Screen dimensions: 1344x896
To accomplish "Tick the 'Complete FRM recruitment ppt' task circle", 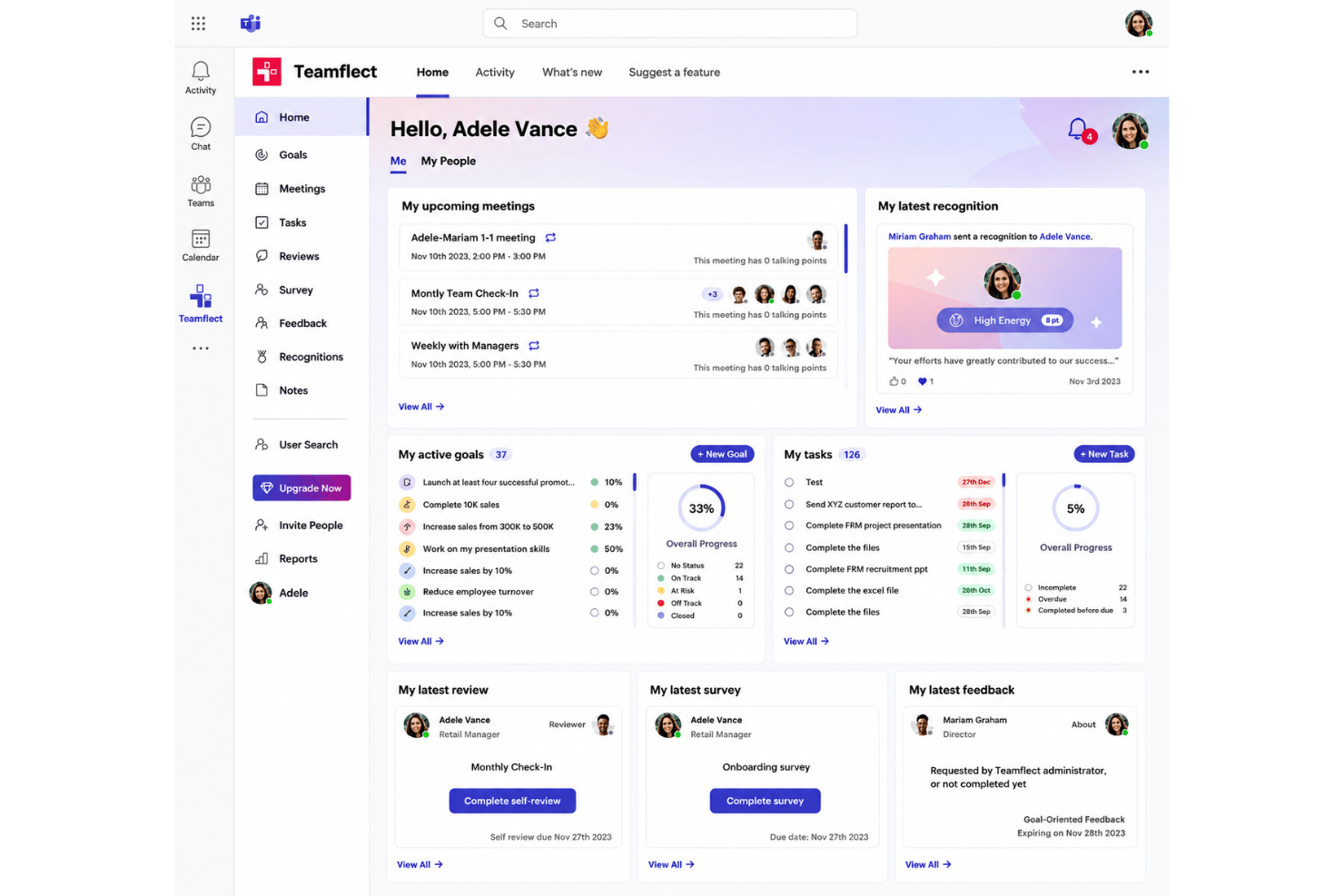I will (x=789, y=569).
